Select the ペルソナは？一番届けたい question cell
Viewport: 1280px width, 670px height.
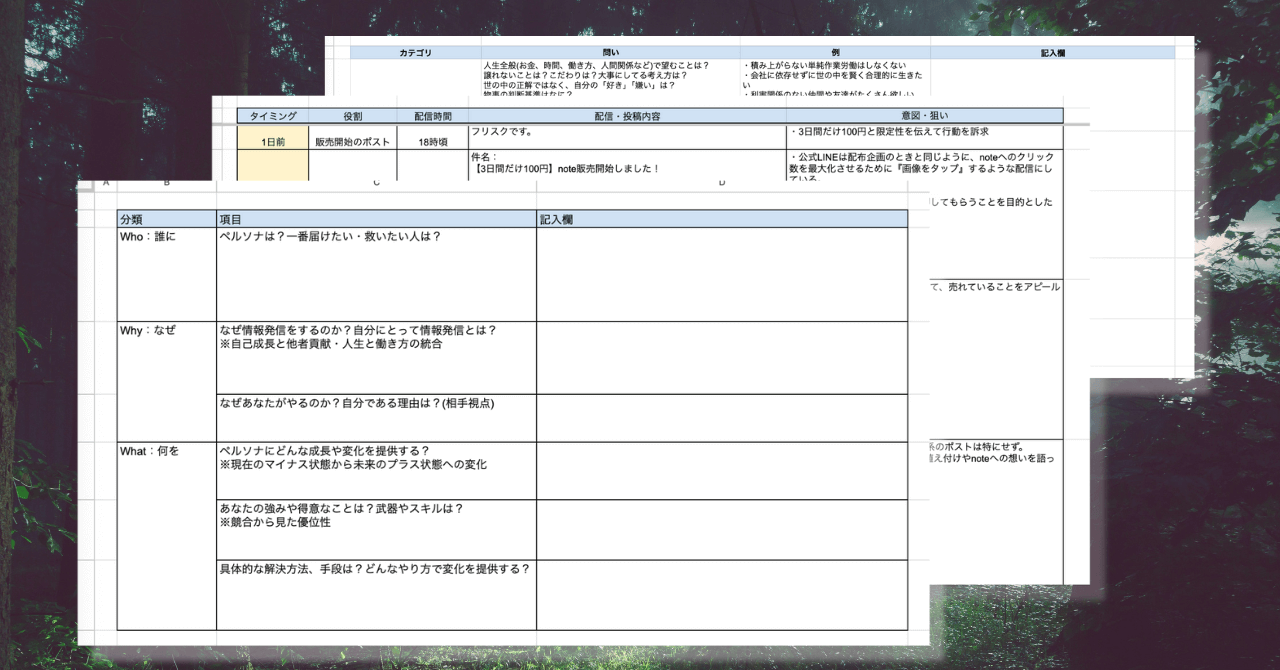(376, 274)
